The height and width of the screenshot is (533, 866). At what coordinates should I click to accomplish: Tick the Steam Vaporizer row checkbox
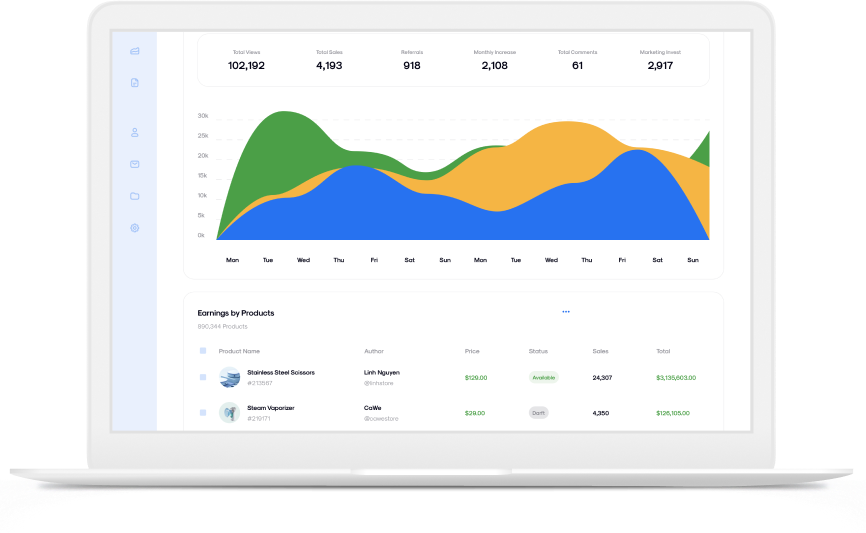tap(203, 412)
